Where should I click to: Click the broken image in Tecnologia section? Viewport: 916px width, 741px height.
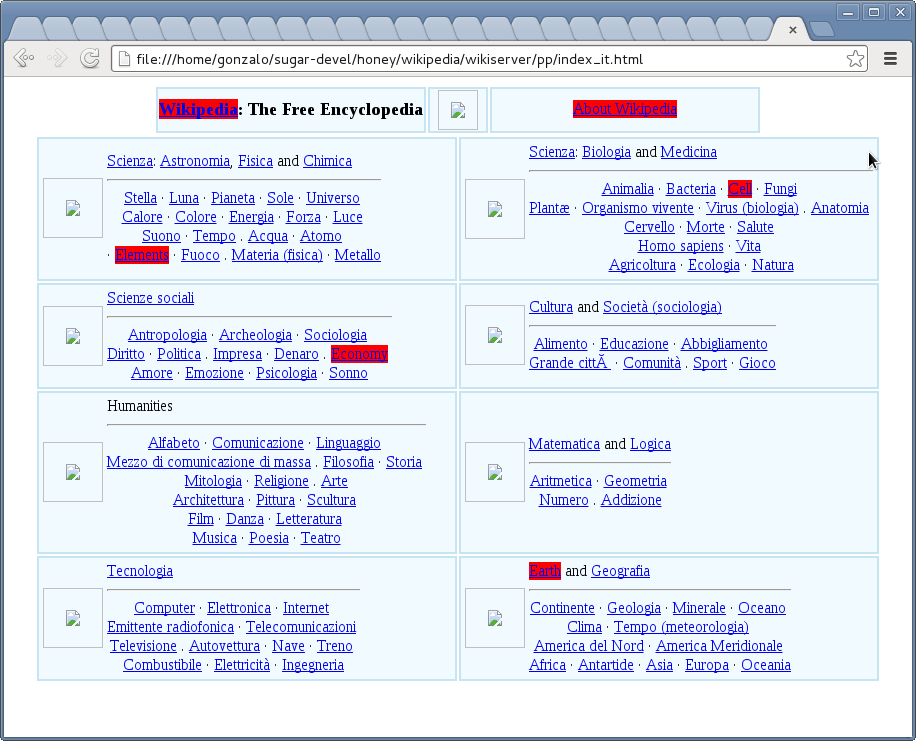click(73, 618)
